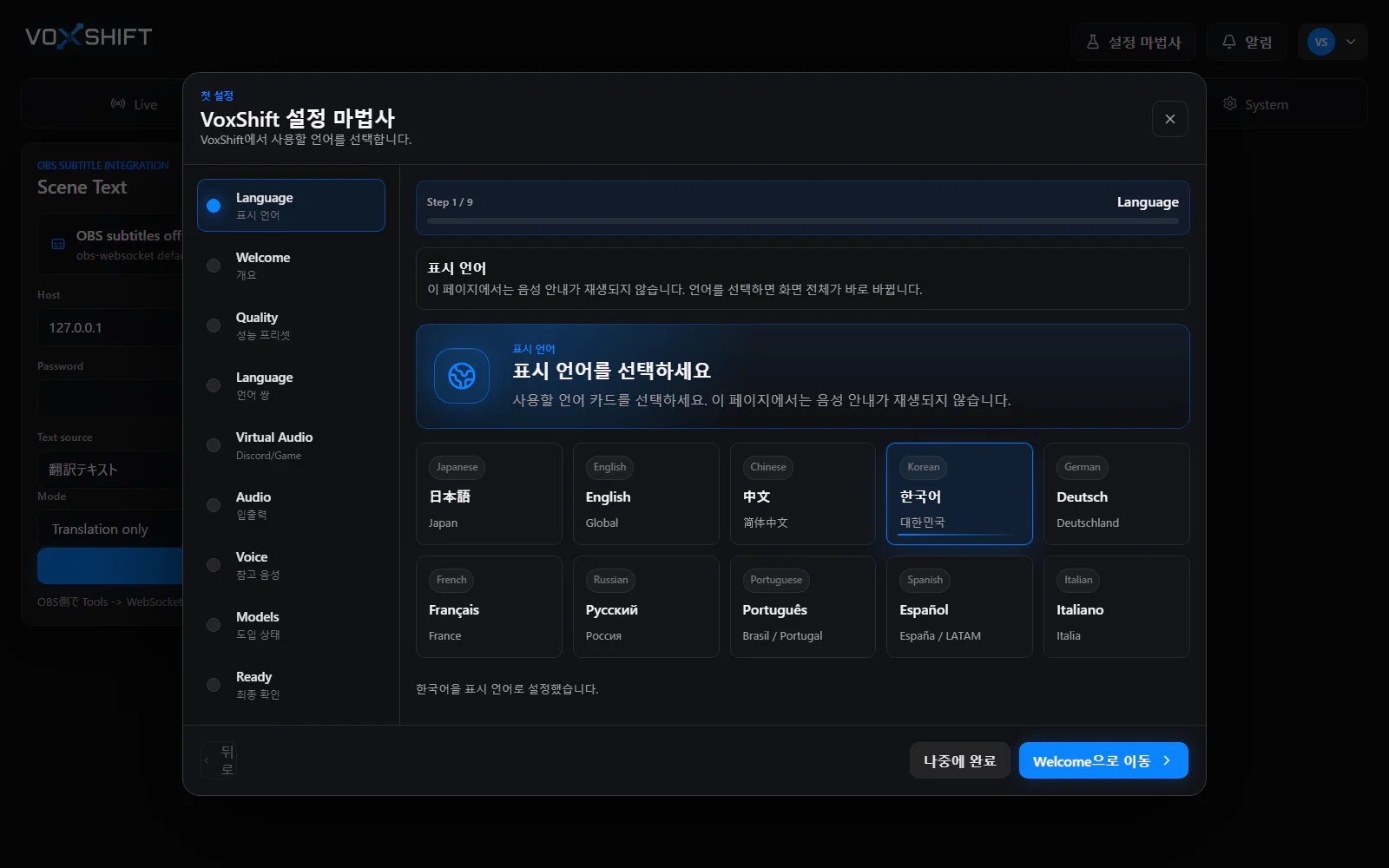Select the Ready step in sidebar

coord(291,685)
